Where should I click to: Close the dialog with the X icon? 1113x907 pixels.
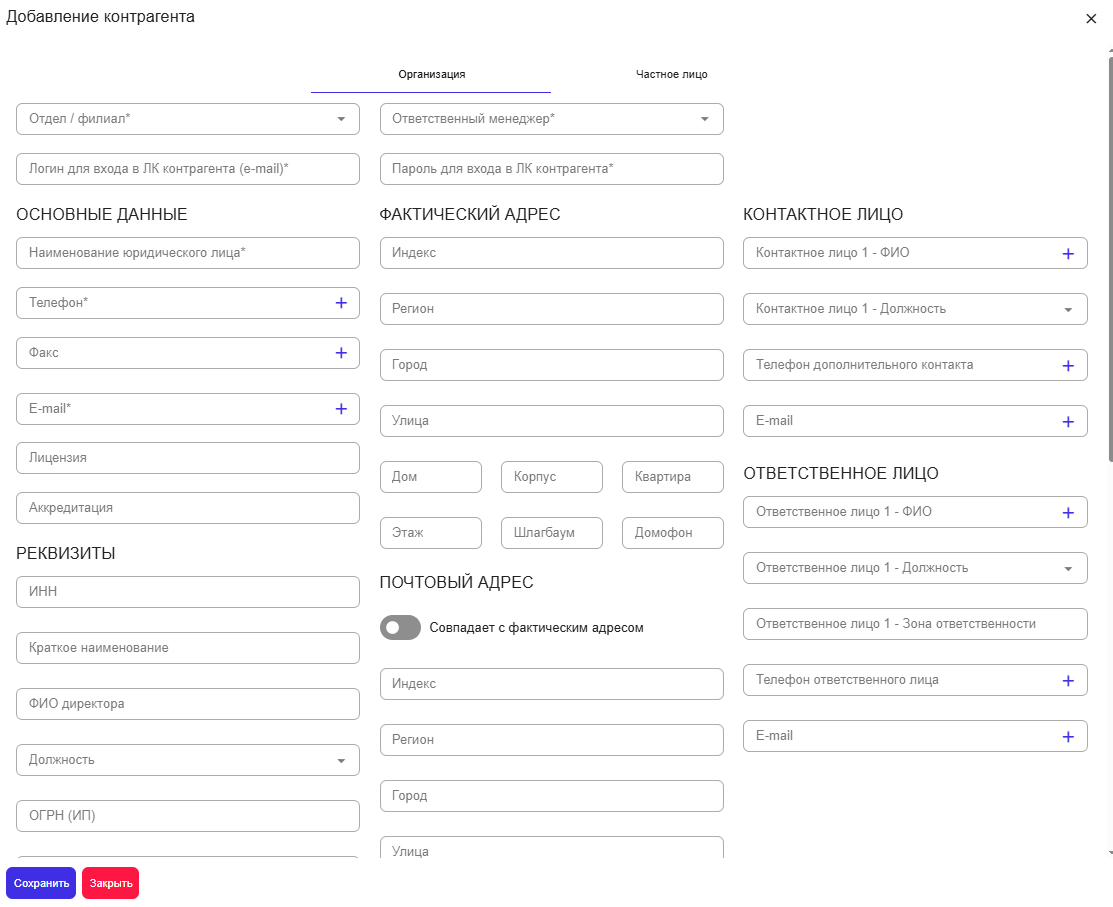[1091, 19]
